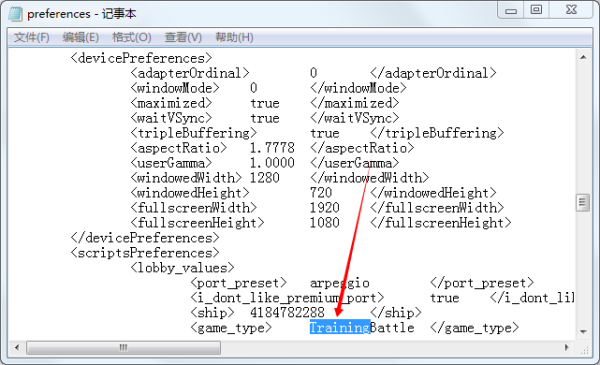Image resolution: width=600 pixels, height=365 pixels.
Task: Click the window resize grip corner
Action: tap(584, 349)
